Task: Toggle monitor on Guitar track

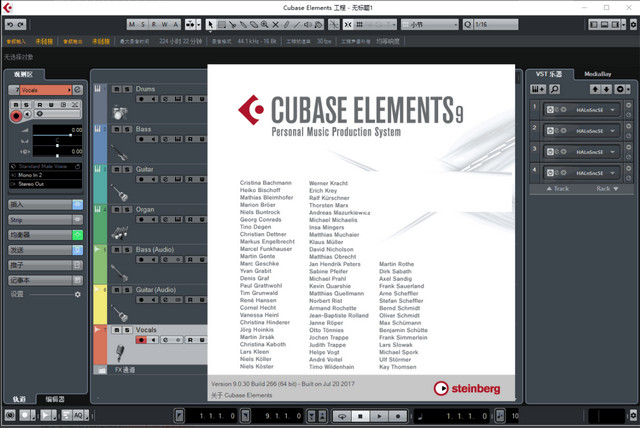Action: click(153, 179)
